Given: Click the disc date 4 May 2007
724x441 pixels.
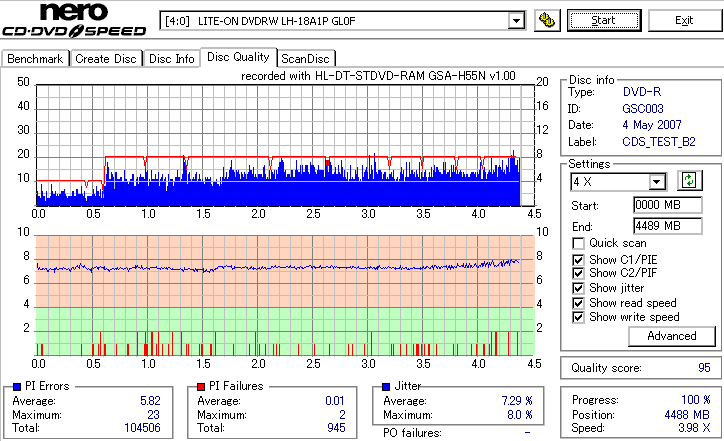Looking at the screenshot, I should point(652,125).
